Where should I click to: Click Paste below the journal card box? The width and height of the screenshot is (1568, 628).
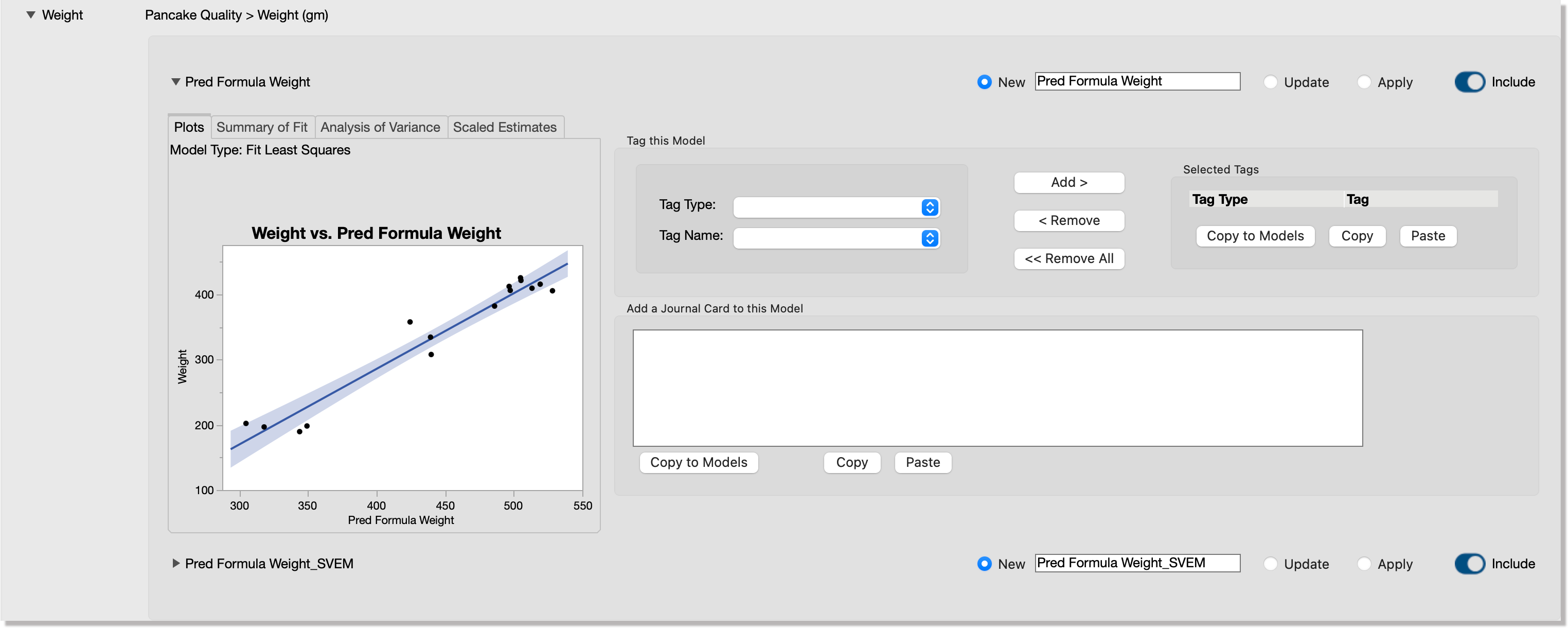tap(922, 462)
